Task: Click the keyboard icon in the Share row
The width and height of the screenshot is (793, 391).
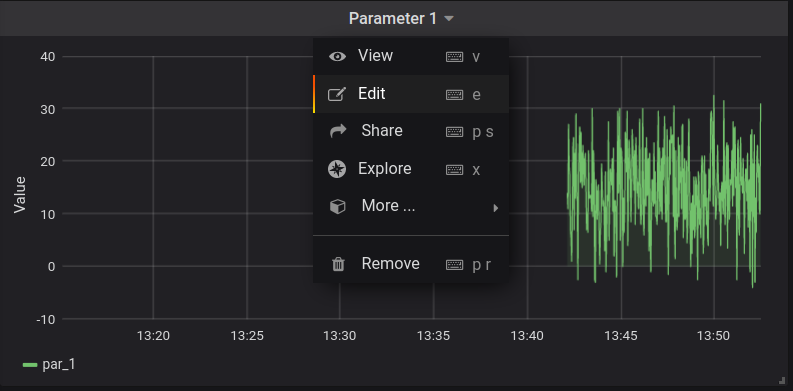Action: coord(454,132)
